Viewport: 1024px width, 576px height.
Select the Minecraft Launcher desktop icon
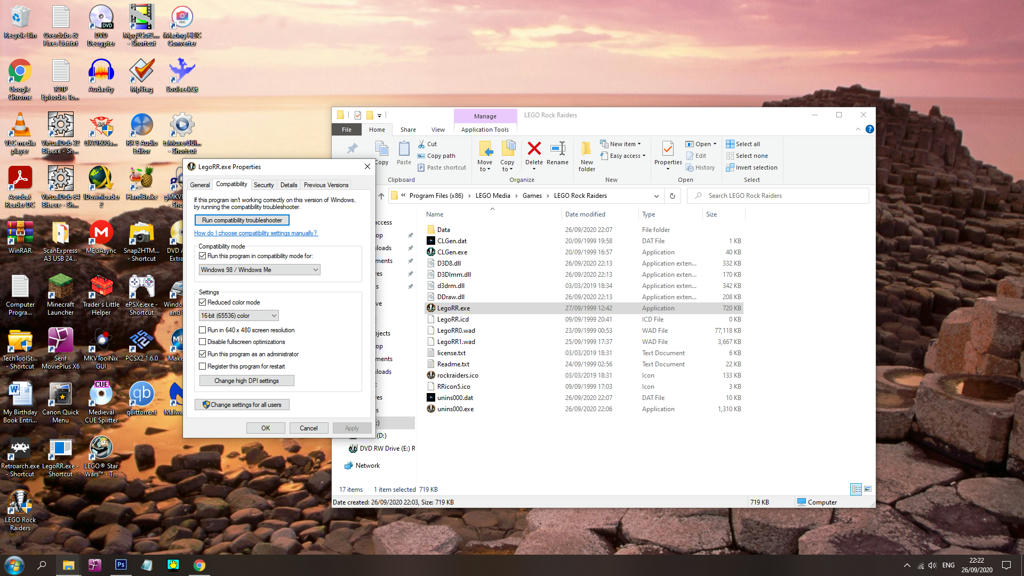click(60, 295)
